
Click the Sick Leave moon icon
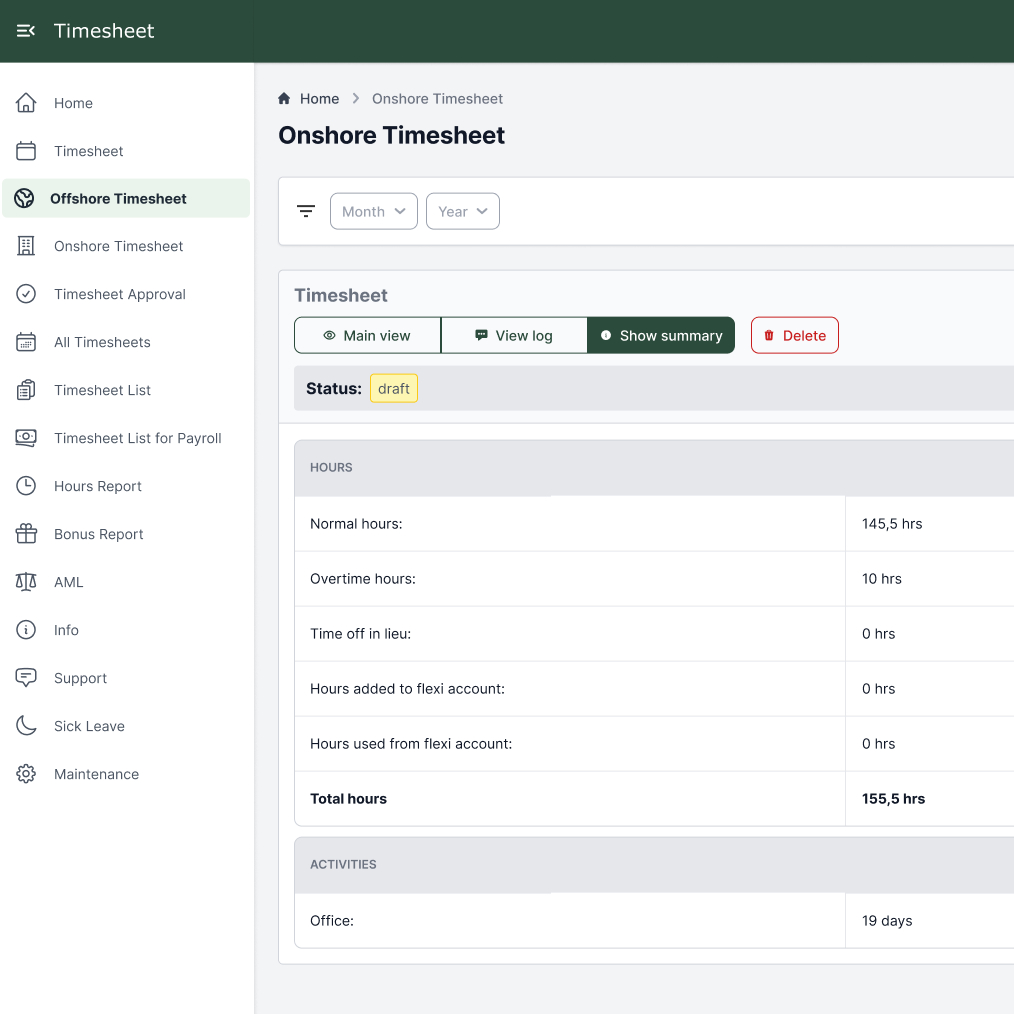tap(26, 726)
